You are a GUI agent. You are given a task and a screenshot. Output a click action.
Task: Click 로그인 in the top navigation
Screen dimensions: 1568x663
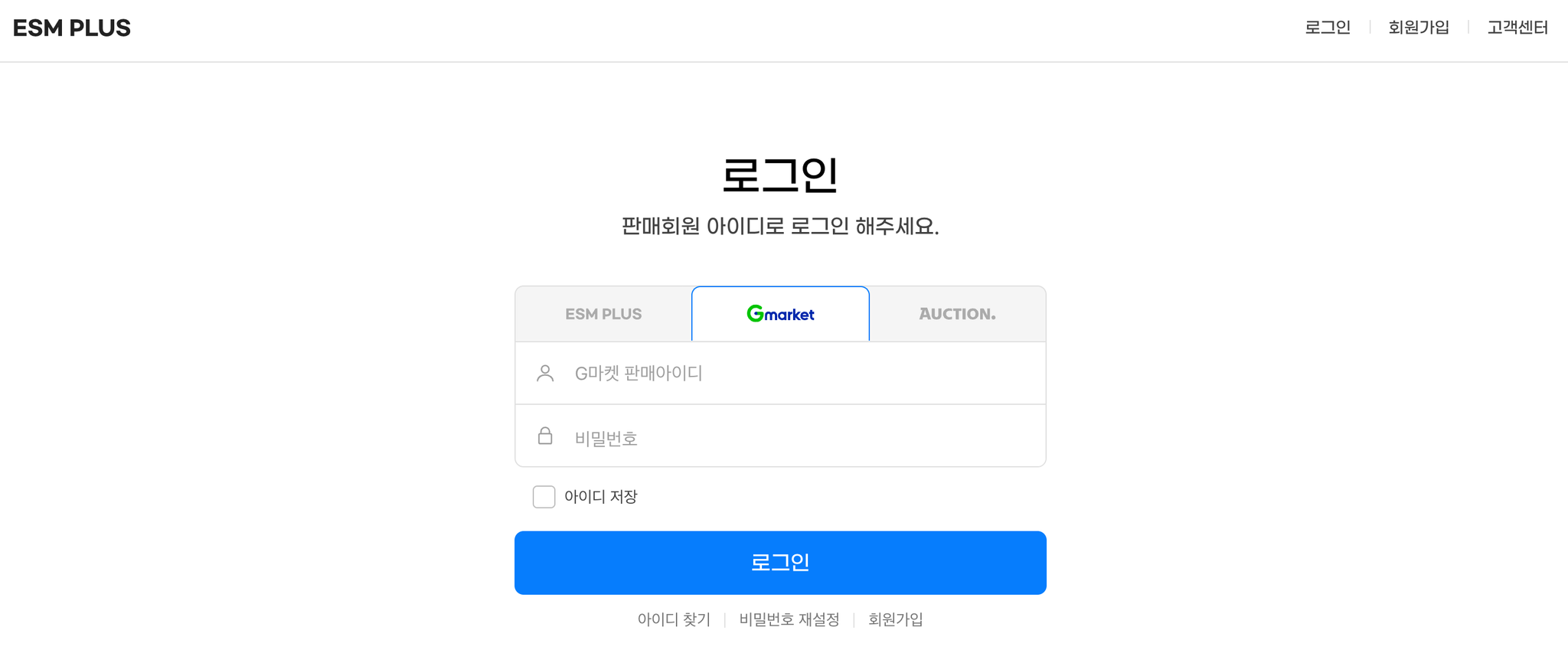[1328, 28]
